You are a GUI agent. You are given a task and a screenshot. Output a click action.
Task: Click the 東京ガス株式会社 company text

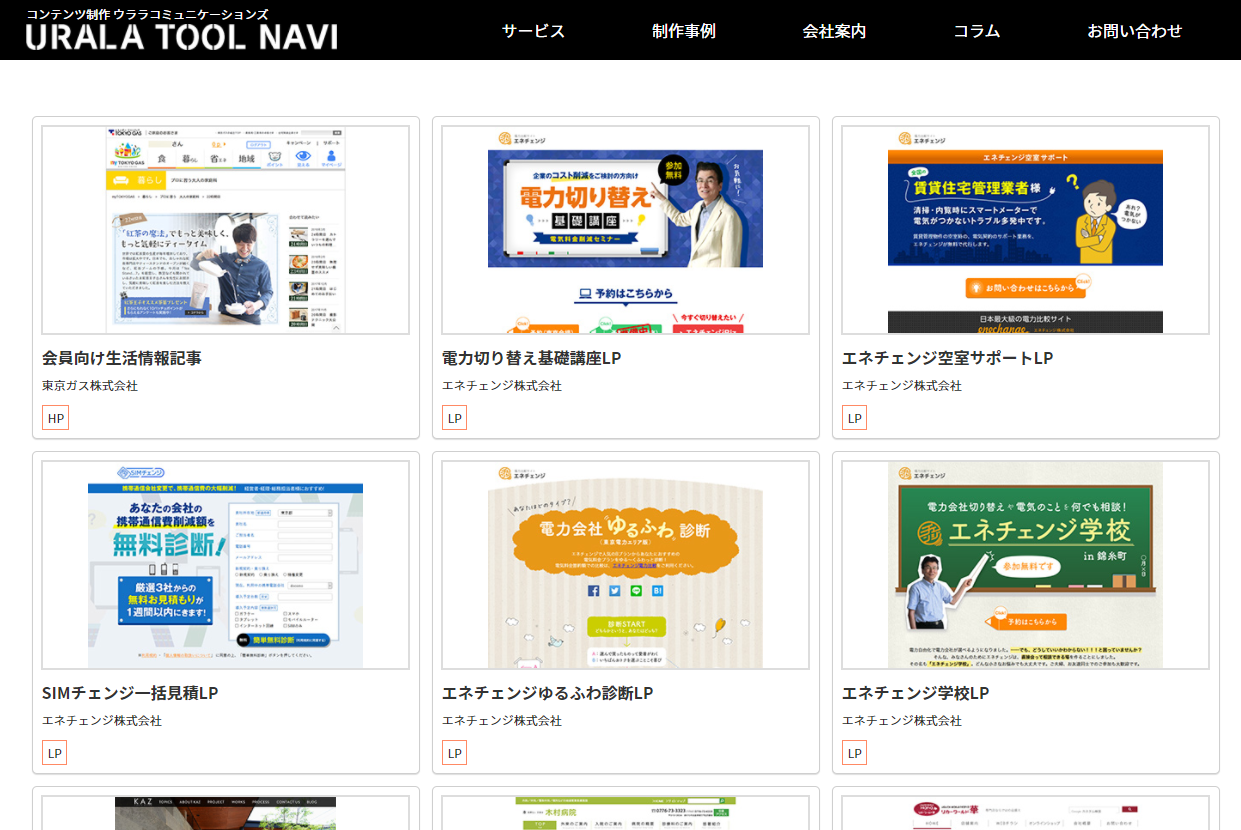click(x=90, y=386)
